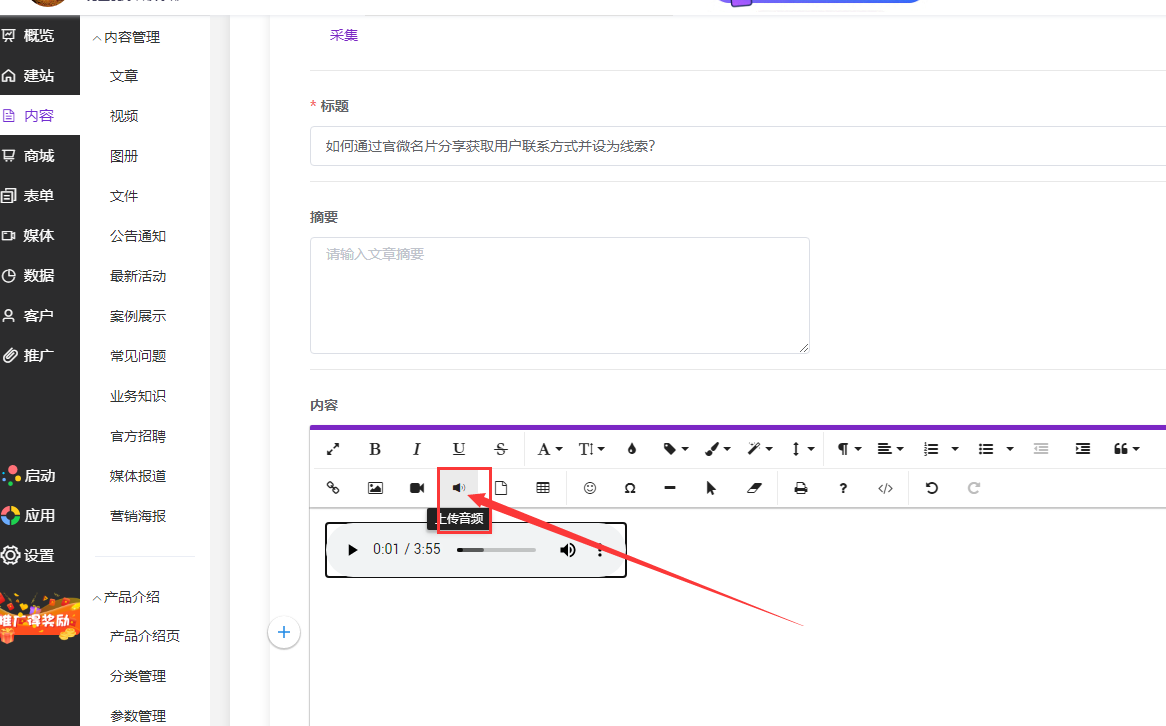The image size is (1166, 726).
Task: Click the upload audio speaker icon
Action: click(x=459, y=488)
